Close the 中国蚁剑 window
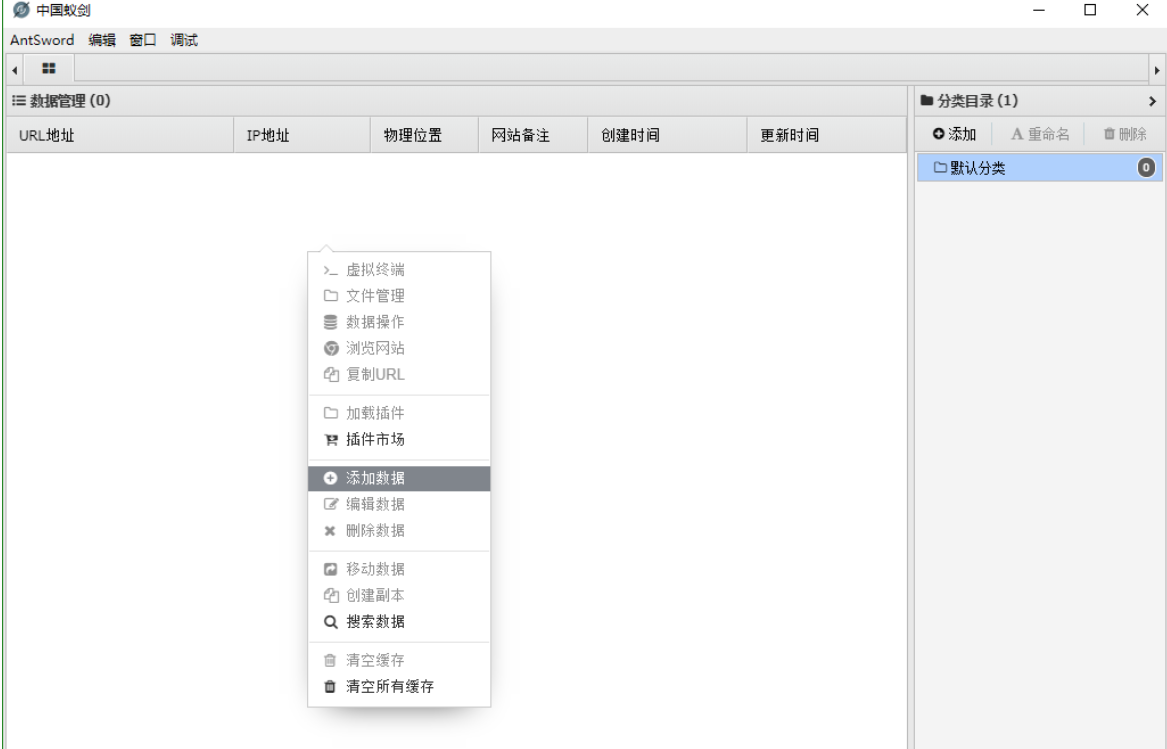This screenshot has width=1167, height=749. coord(1142,10)
